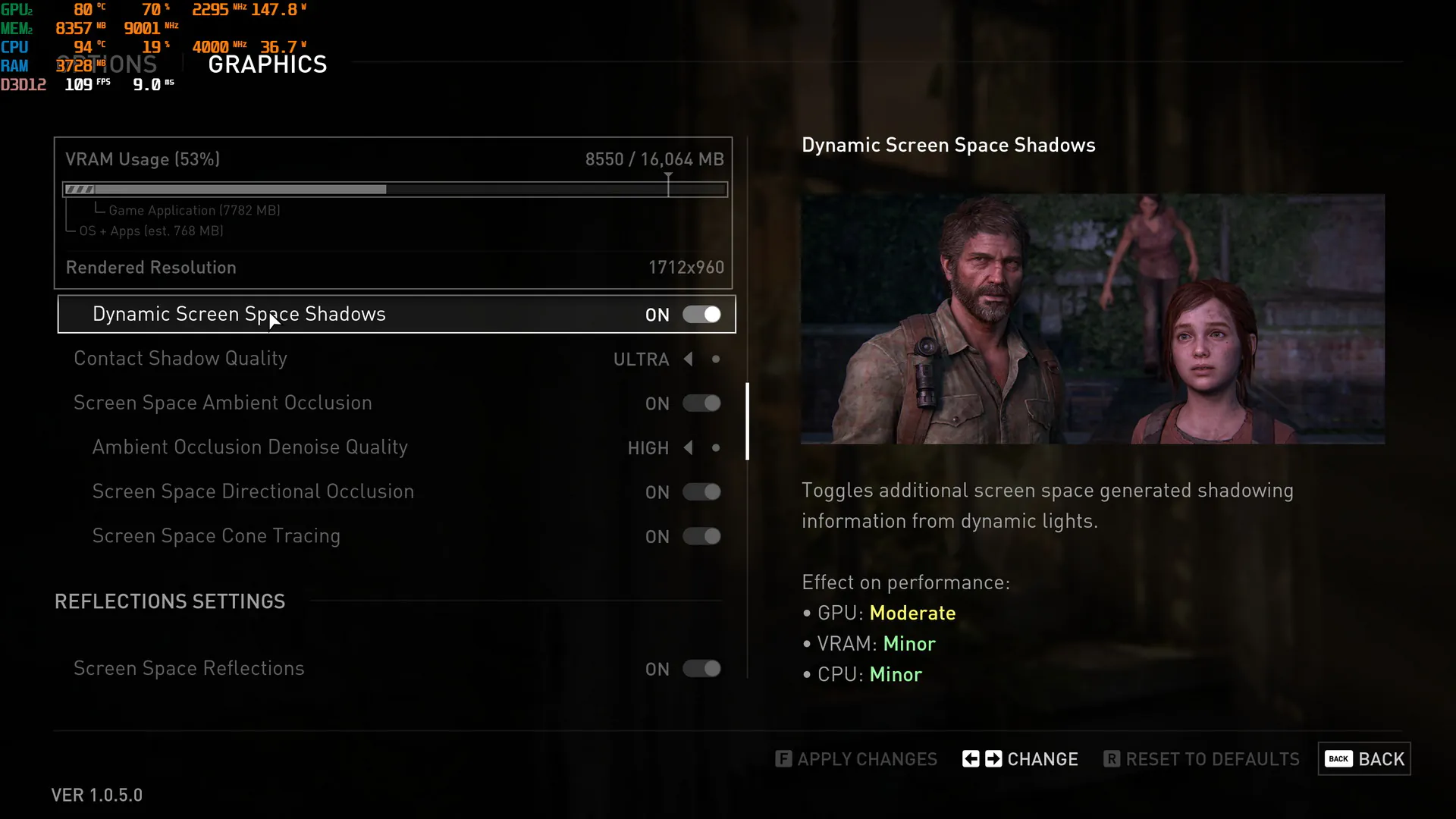Click the BACK key icon in footer

click(1338, 759)
